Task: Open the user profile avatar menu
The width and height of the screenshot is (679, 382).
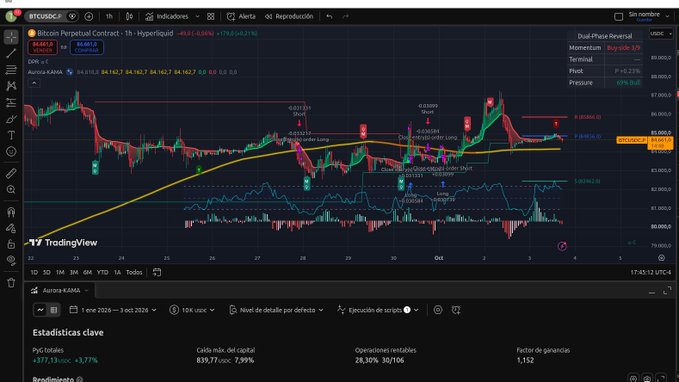Action: (12, 16)
